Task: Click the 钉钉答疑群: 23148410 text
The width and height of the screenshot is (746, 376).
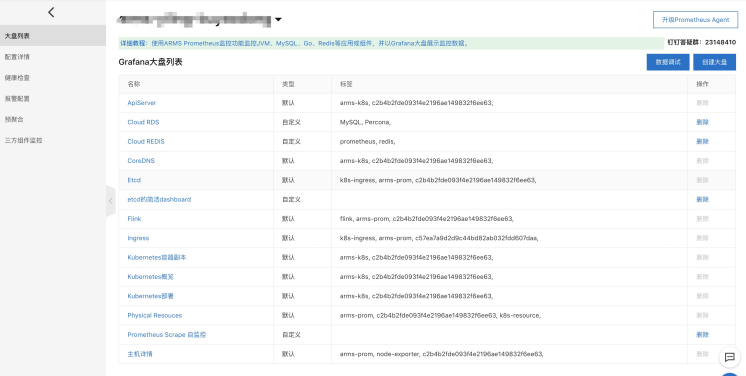Action: (702, 42)
